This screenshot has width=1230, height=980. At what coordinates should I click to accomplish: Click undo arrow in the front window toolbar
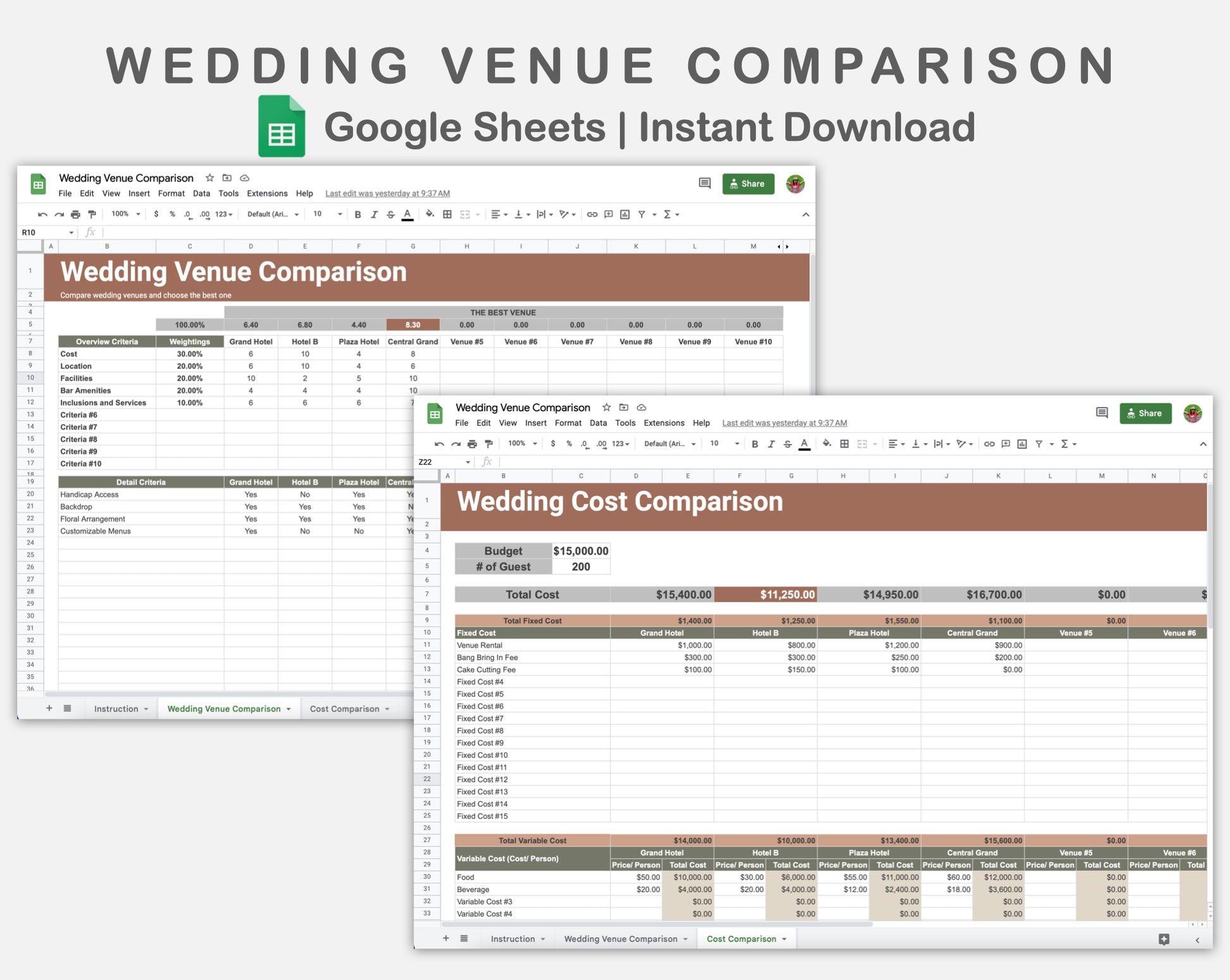point(439,444)
